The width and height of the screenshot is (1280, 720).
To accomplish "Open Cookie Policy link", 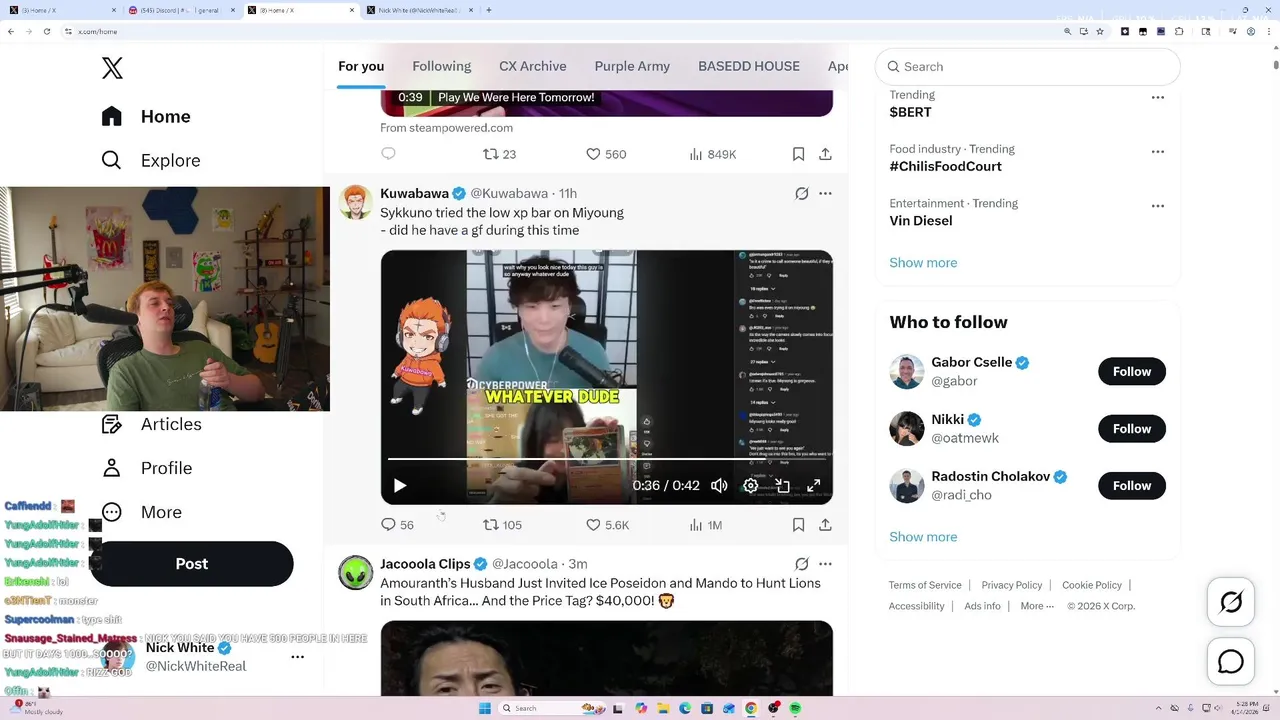I will pyautogui.click(x=1092, y=585).
